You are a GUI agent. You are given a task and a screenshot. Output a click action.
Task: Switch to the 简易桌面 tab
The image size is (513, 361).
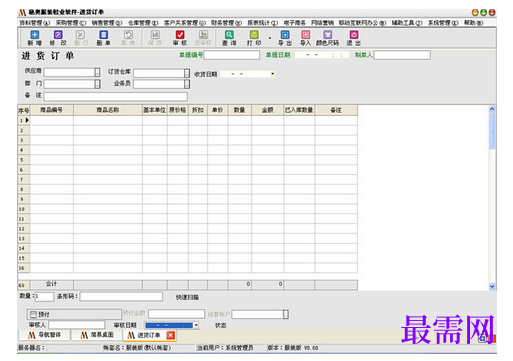(97, 335)
